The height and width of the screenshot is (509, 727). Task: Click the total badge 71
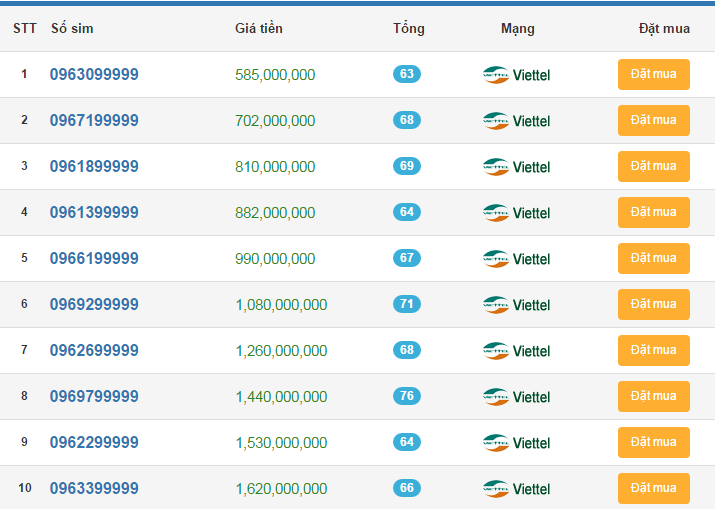click(x=407, y=304)
